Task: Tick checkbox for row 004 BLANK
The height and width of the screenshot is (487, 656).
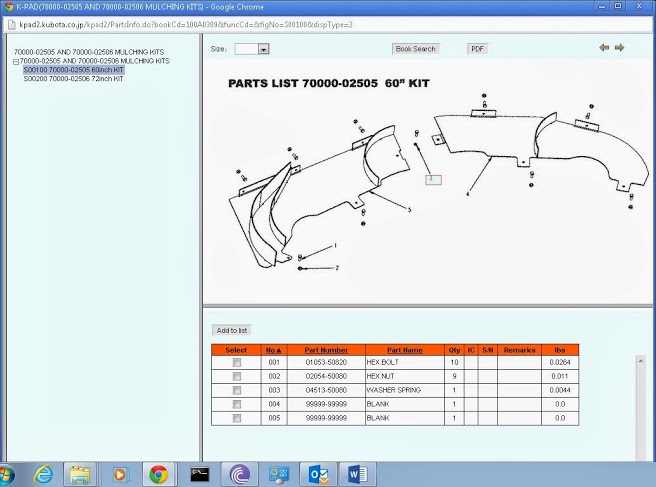Action: coord(237,404)
